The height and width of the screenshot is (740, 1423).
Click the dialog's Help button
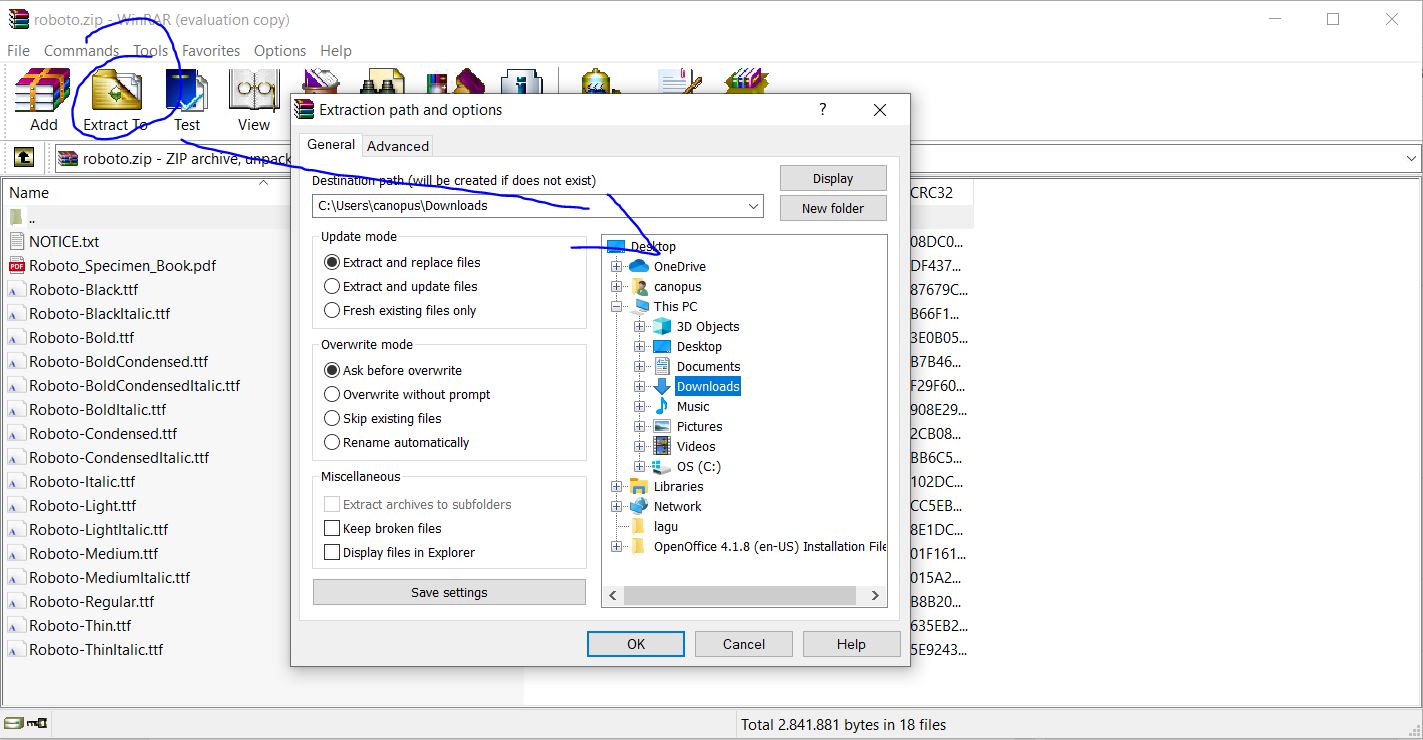tap(851, 644)
